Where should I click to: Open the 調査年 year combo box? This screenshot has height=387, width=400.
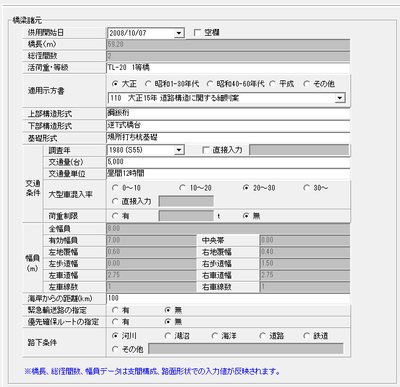179,150
